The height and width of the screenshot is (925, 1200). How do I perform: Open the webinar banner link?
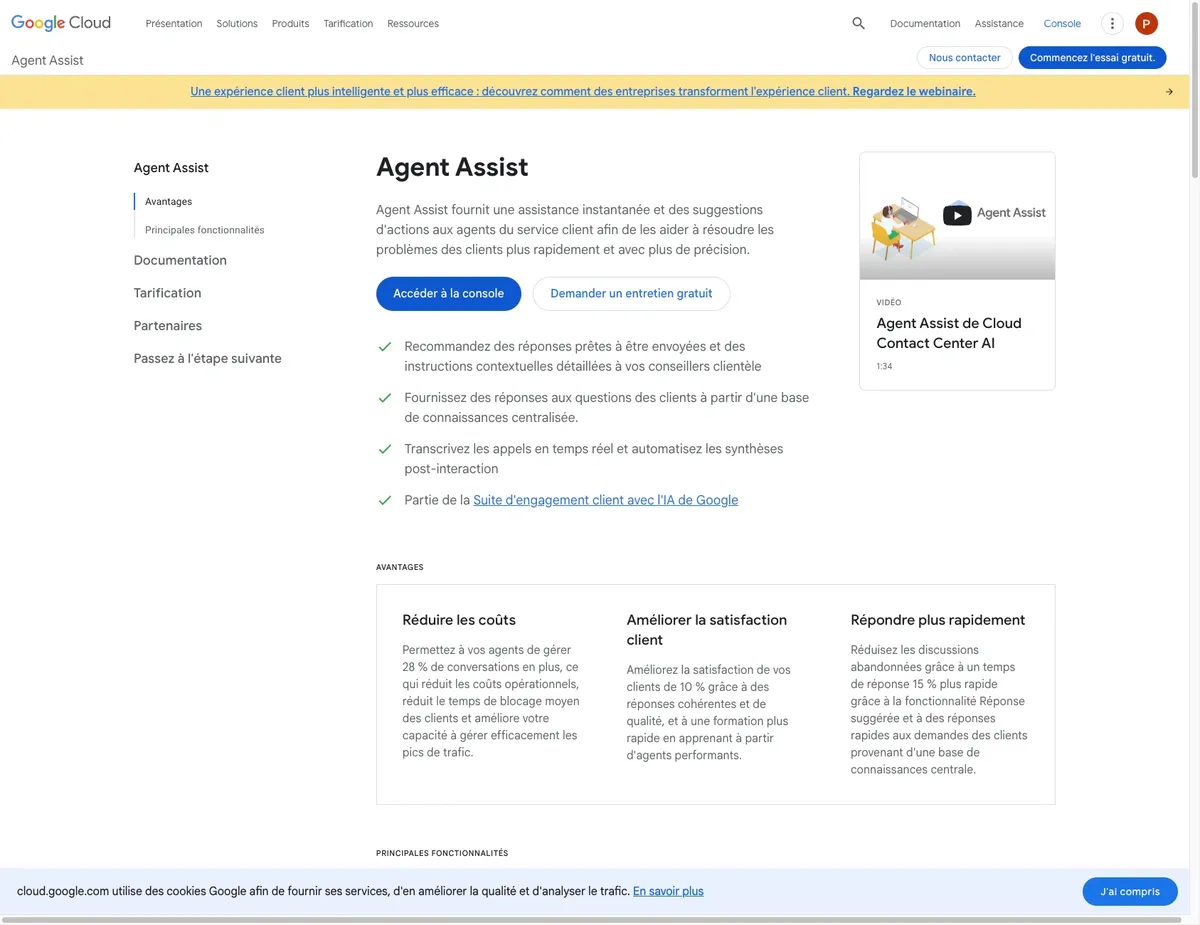pos(583,91)
